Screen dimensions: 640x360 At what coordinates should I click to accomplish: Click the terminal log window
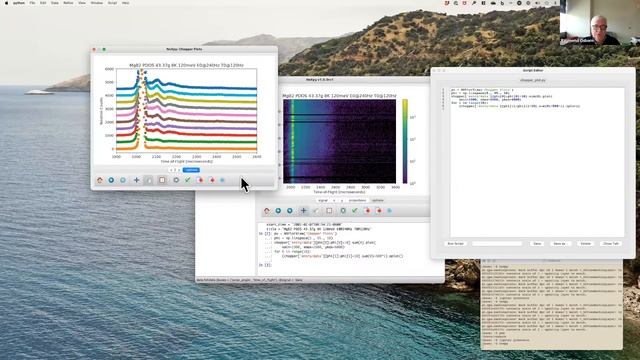551,304
